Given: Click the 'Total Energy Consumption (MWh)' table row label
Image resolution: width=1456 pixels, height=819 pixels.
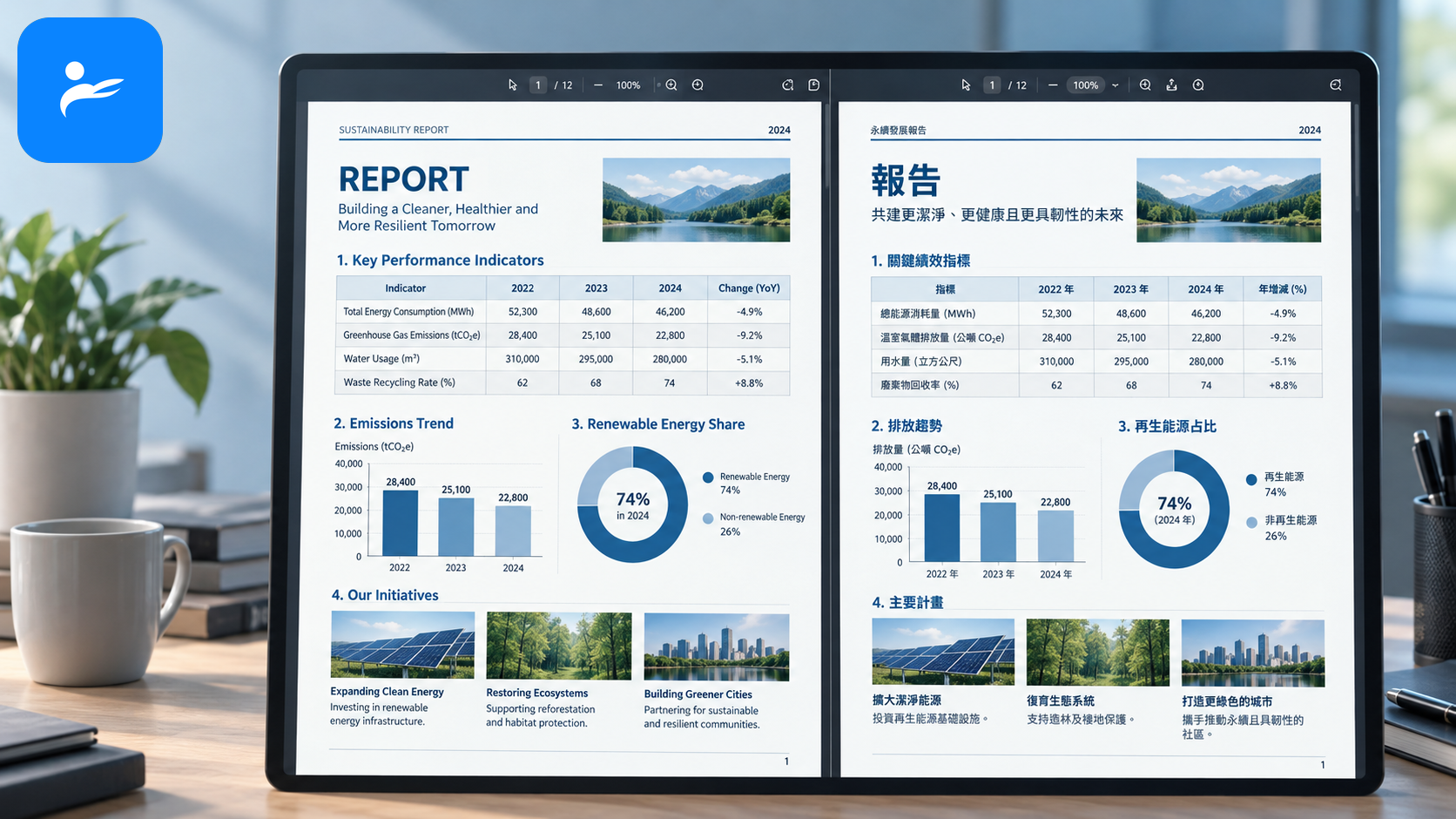Looking at the screenshot, I should pyautogui.click(x=408, y=312).
